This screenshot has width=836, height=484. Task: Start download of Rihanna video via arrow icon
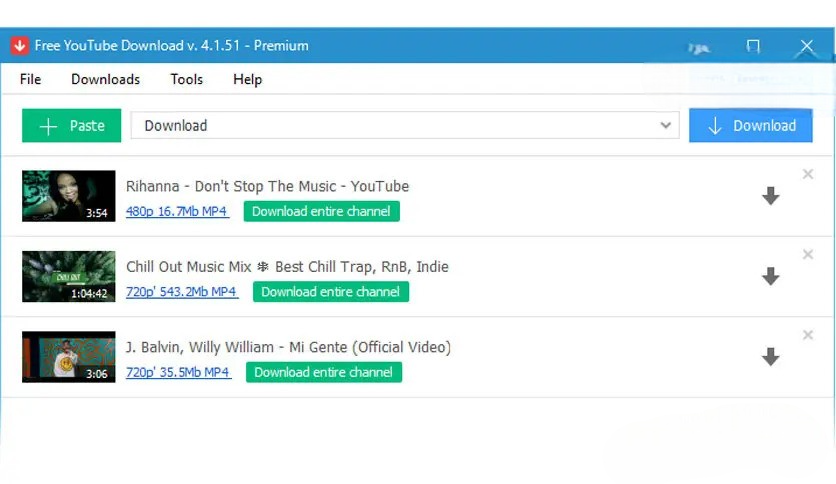[770, 196]
